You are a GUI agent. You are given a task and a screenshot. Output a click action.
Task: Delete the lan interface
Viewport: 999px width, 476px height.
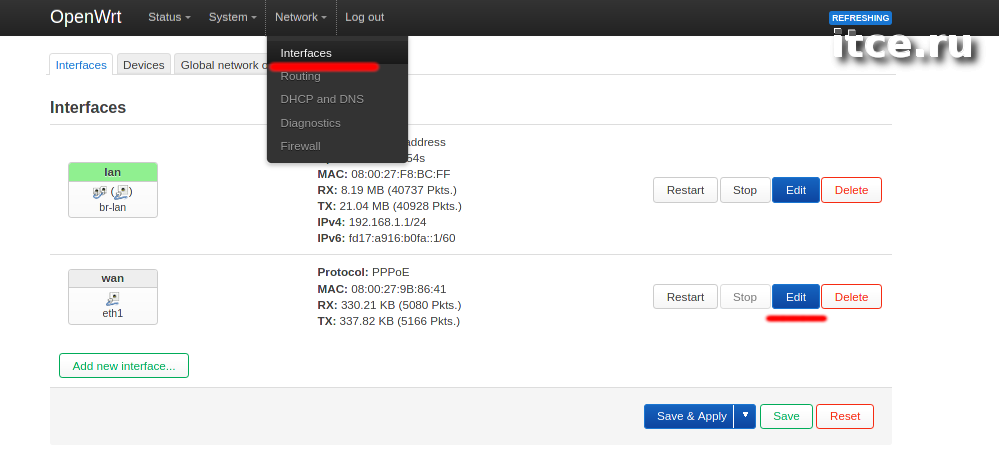(x=851, y=190)
